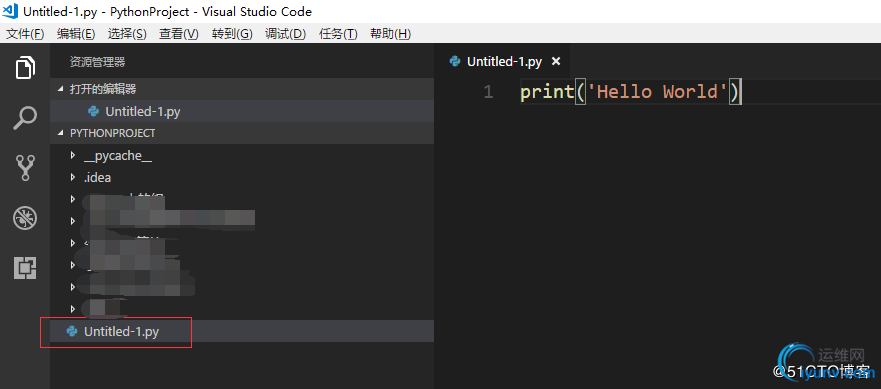Expand the __pycache__ folder
Viewport: 881px width, 389px height.
point(72,155)
